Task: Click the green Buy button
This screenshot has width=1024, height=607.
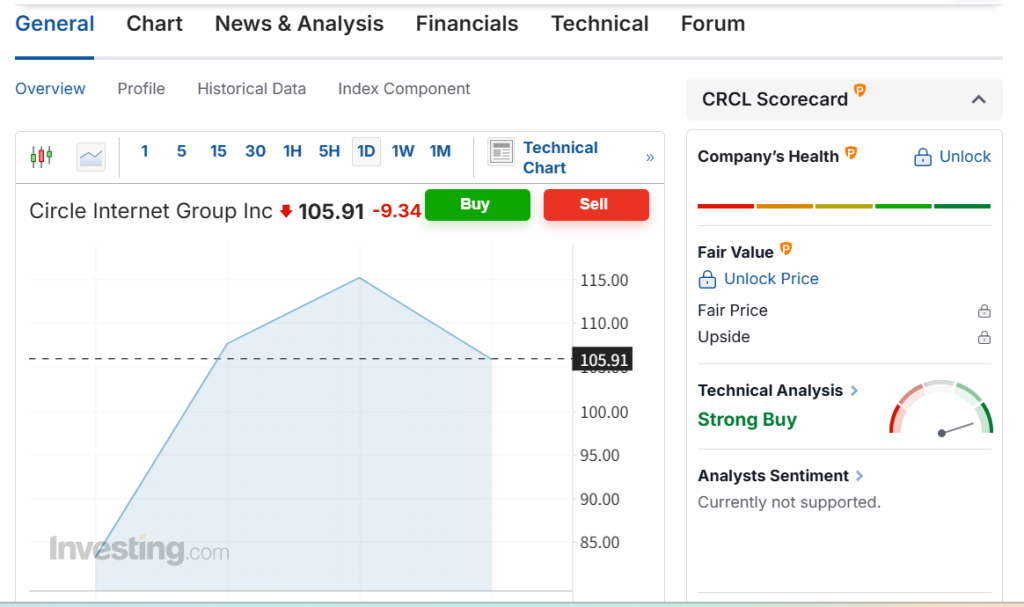Action: [477, 205]
